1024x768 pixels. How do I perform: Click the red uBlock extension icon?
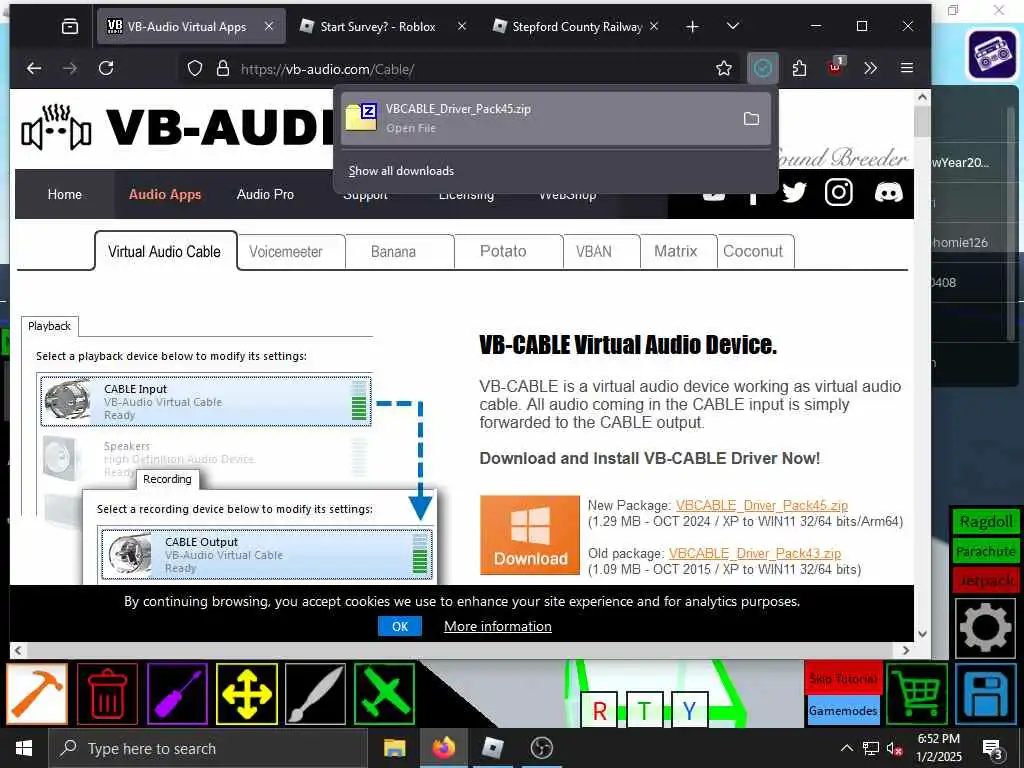click(835, 67)
